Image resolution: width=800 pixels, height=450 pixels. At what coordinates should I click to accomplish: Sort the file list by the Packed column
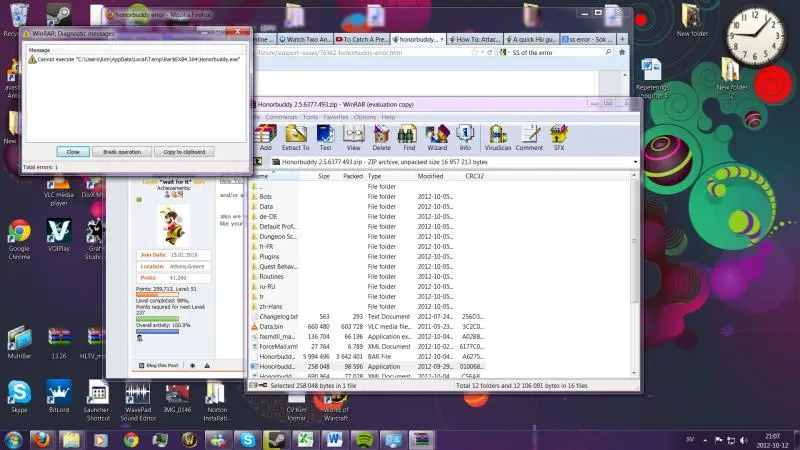click(352, 176)
